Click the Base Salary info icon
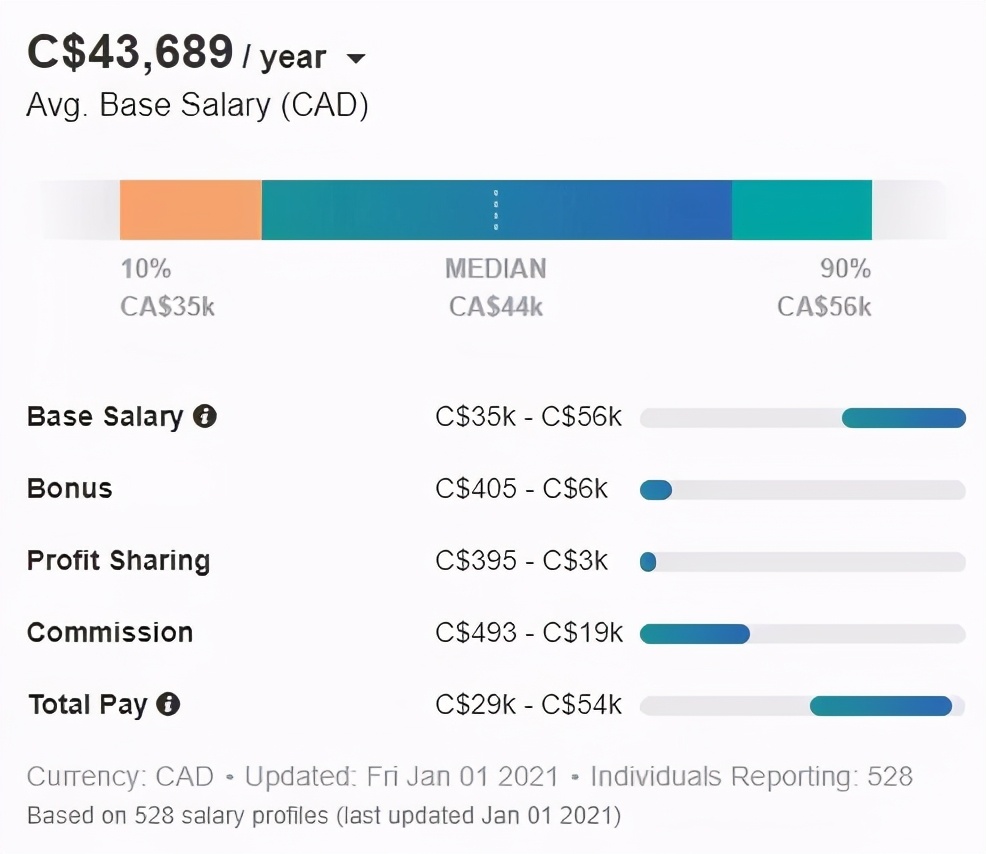Screen dimensions: 986x854 [x=205, y=416]
